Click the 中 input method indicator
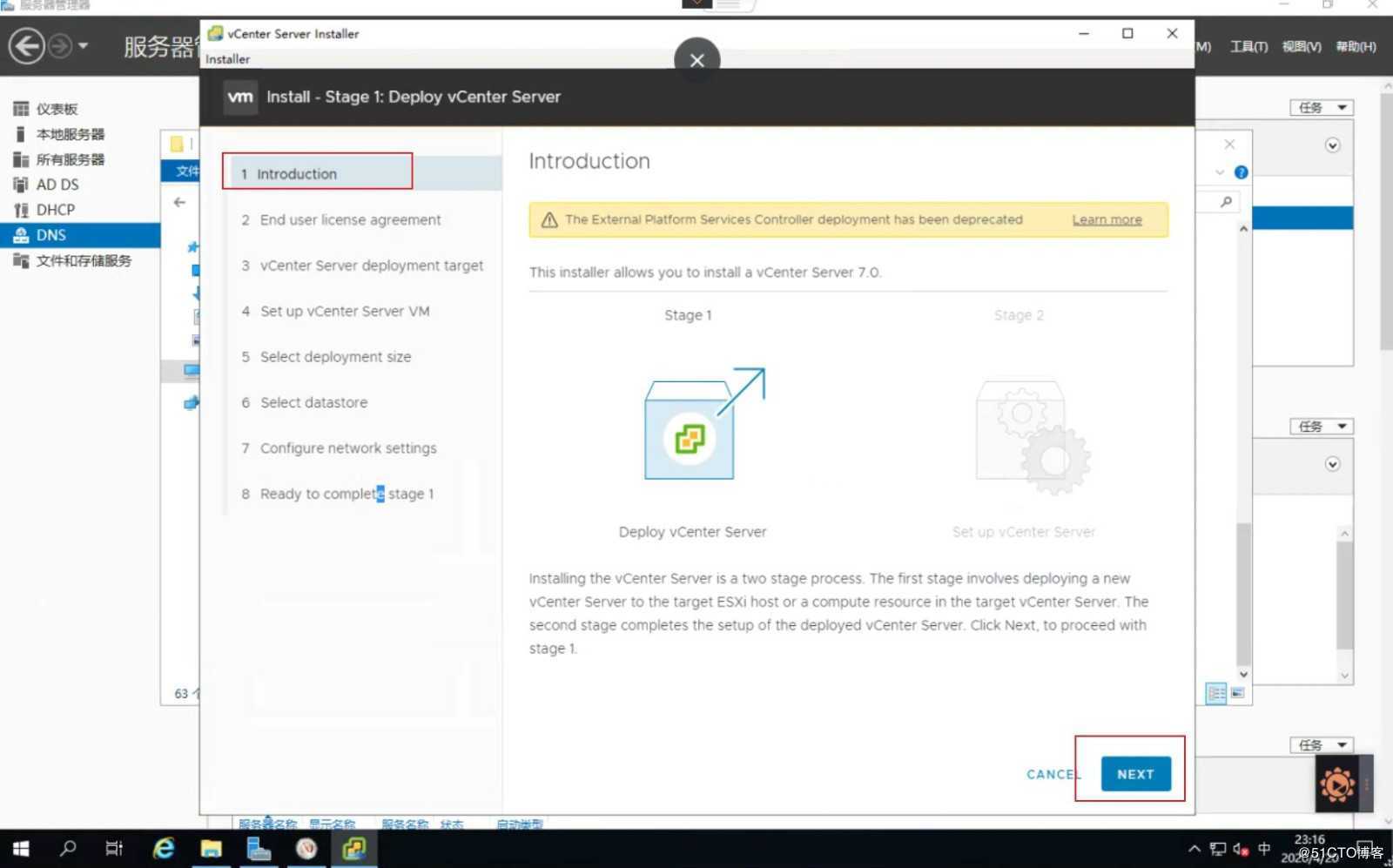 (1264, 848)
